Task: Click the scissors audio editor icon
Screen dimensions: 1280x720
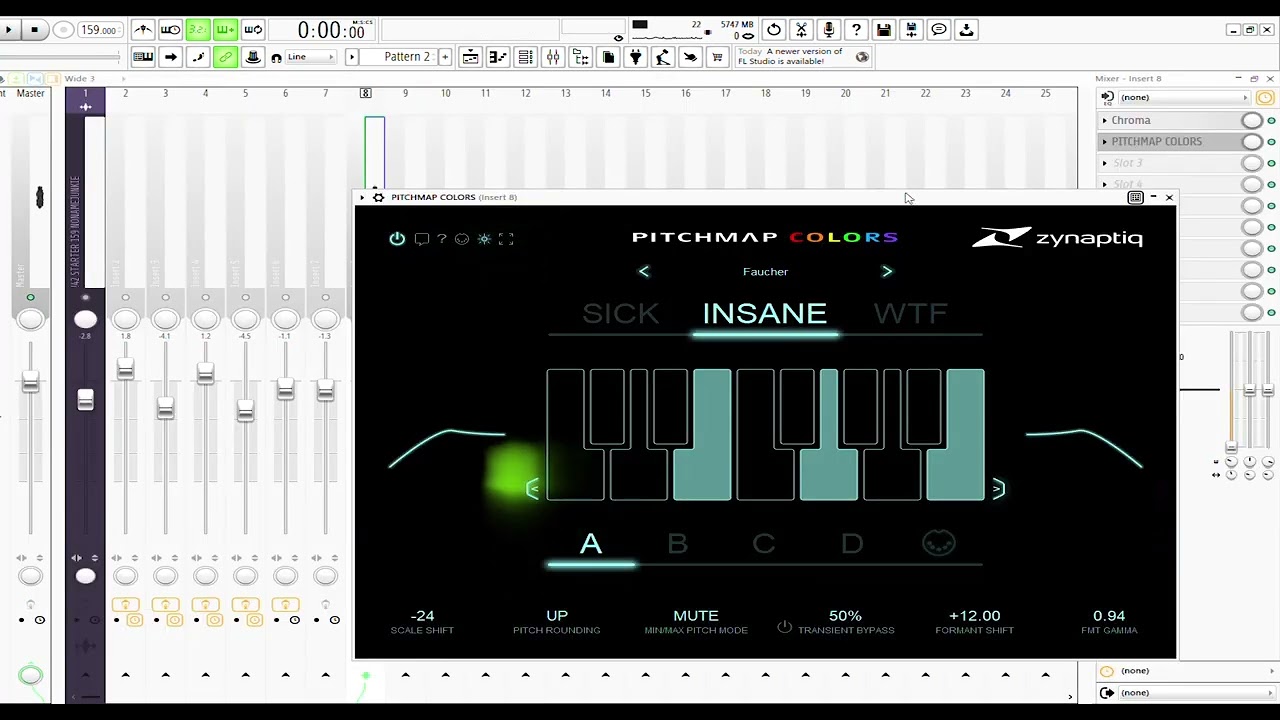Action: tap(801, 30)
